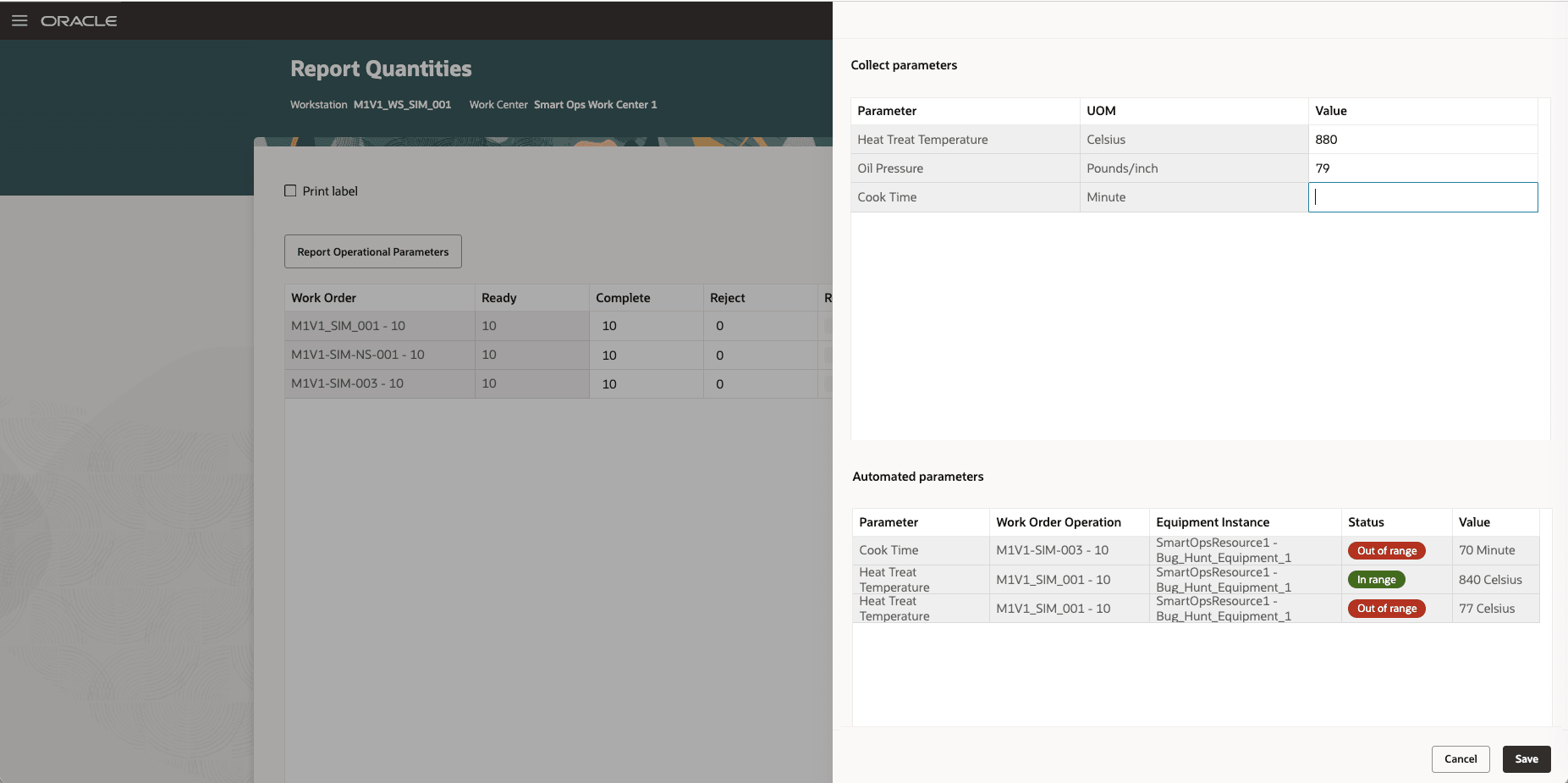
Task: Edit Oil Pressure value 79
Action: (x=1422, y=168)
